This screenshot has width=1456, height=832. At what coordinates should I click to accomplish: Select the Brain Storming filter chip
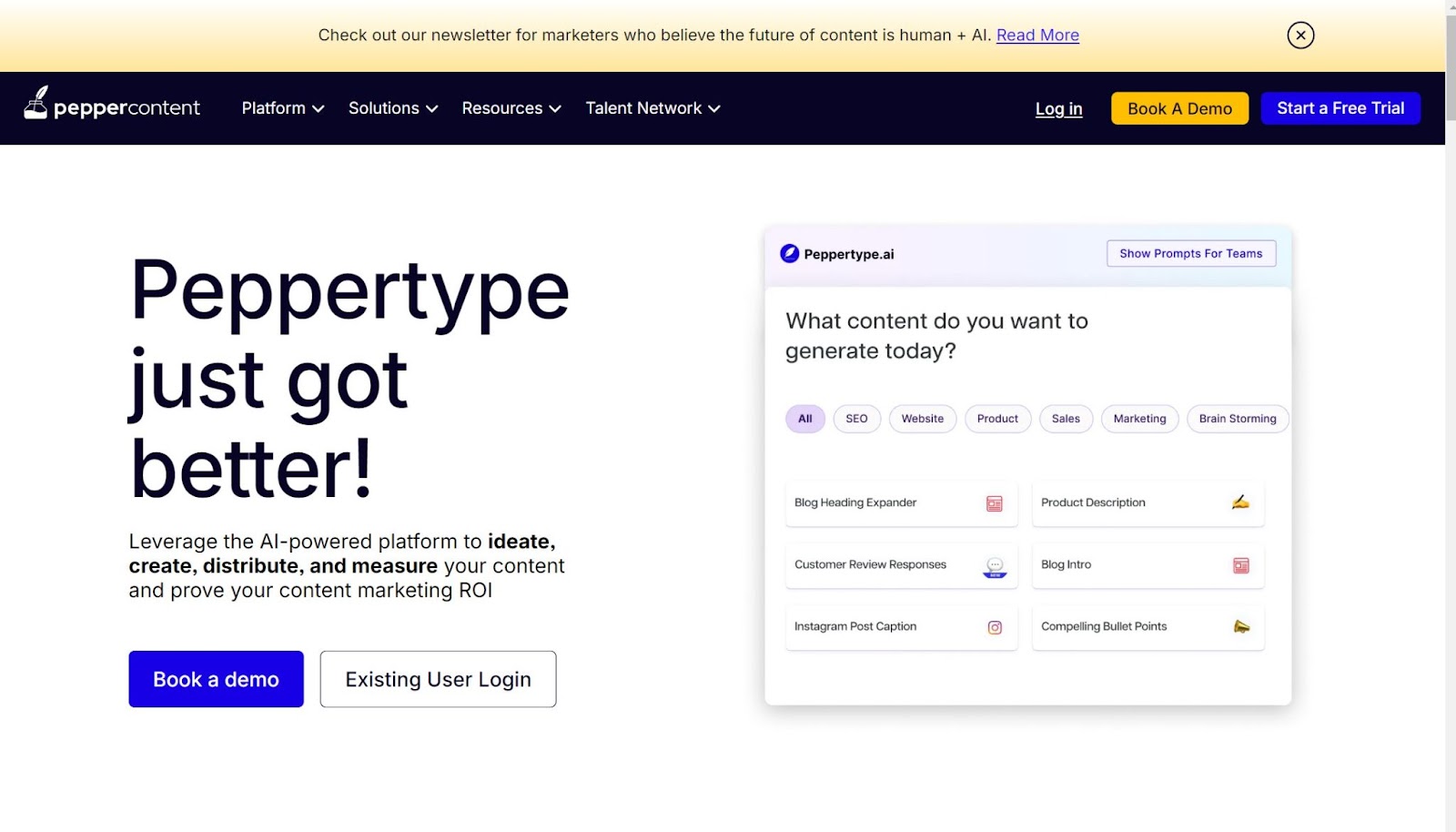(x=1238, y=419)
